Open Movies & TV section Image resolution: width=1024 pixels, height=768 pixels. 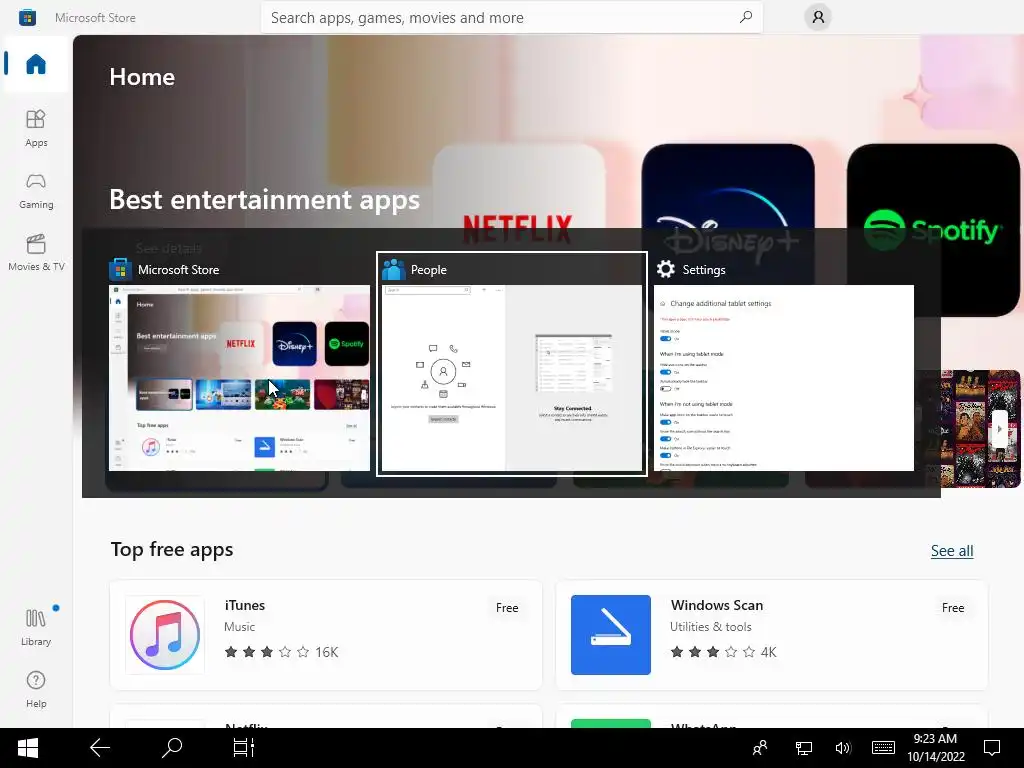[36, 252]
